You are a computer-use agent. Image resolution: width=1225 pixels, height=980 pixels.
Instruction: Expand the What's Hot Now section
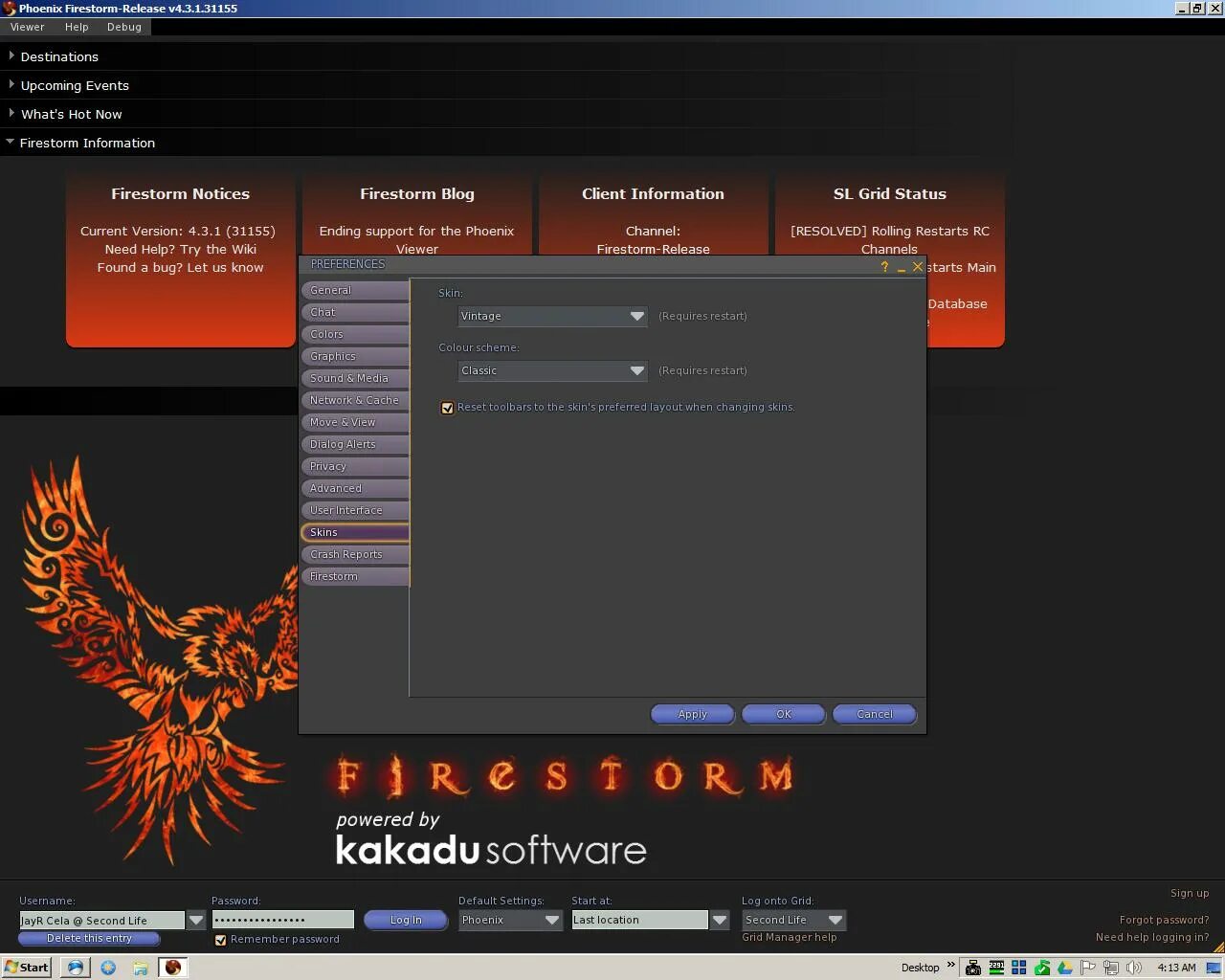point(71,114)
